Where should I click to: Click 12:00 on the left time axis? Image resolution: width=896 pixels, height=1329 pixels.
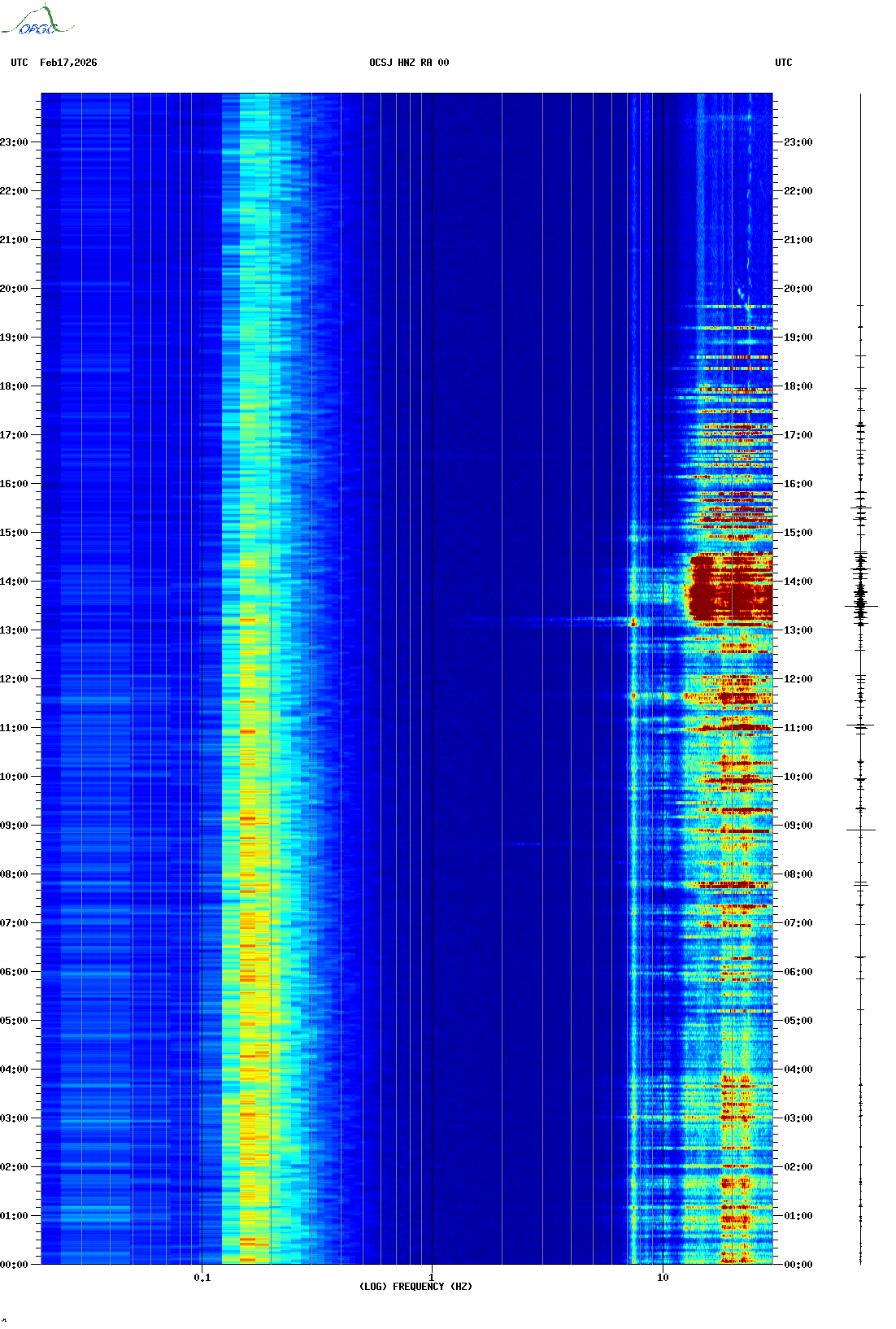(x=14, y=679)
